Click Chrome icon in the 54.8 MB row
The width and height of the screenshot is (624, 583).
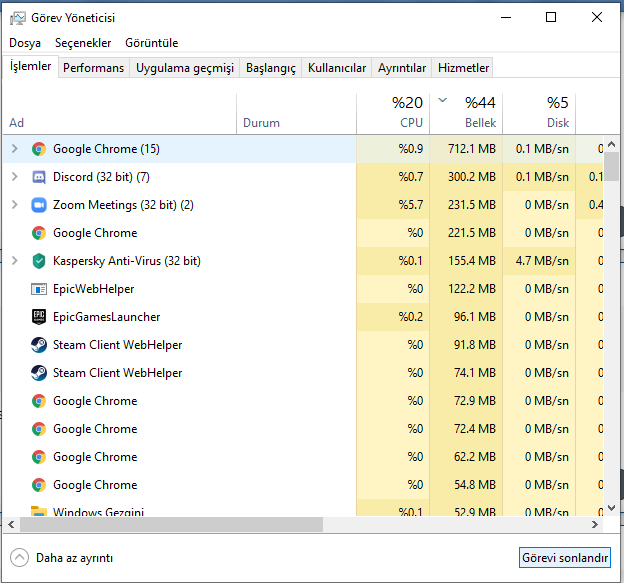(39, 485)
